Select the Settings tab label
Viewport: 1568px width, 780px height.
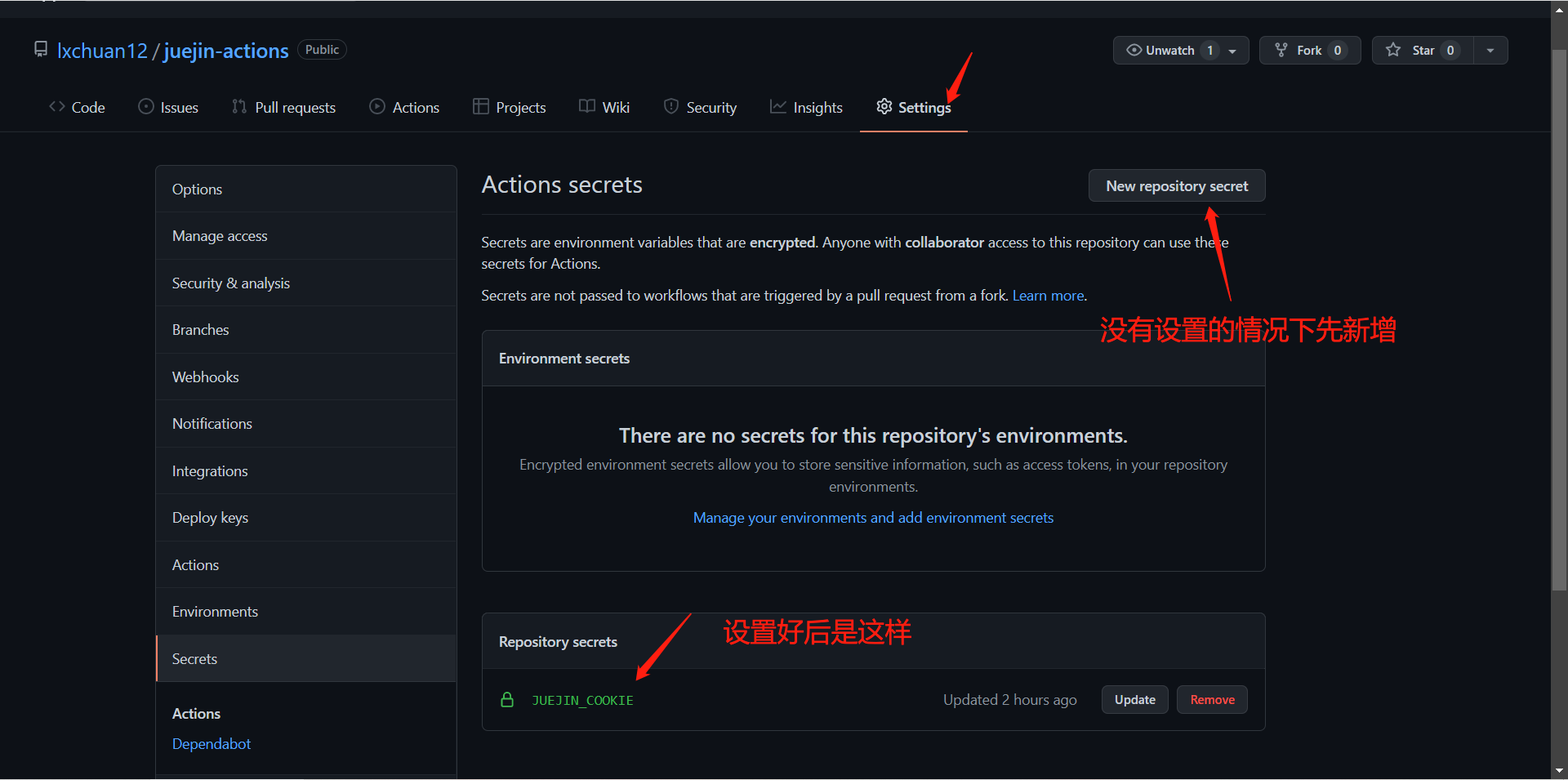coord(924,108)
